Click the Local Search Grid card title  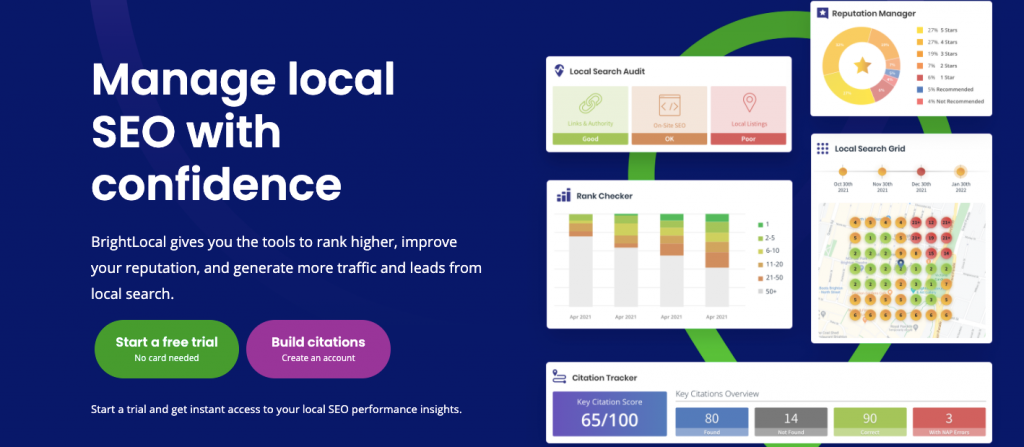(870, 148)
